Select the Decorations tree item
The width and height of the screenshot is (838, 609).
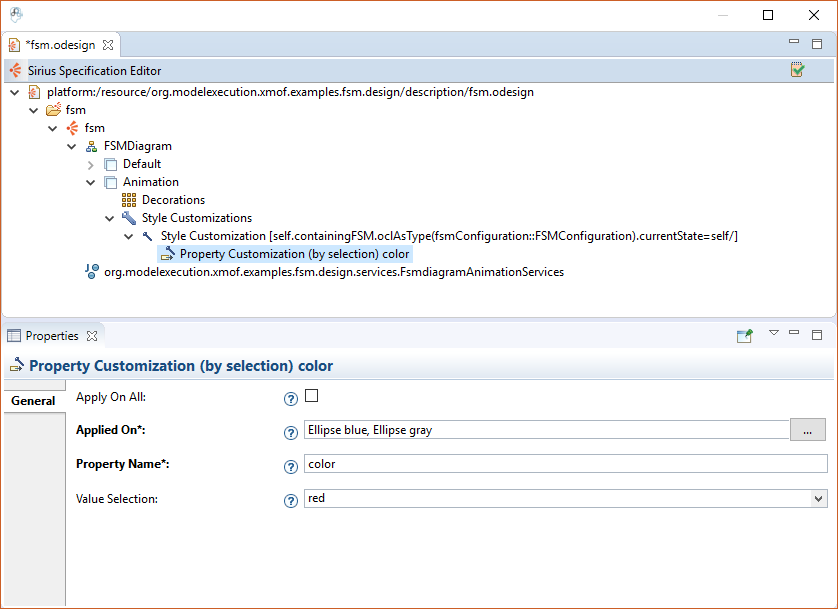click(x=173, y=200)
